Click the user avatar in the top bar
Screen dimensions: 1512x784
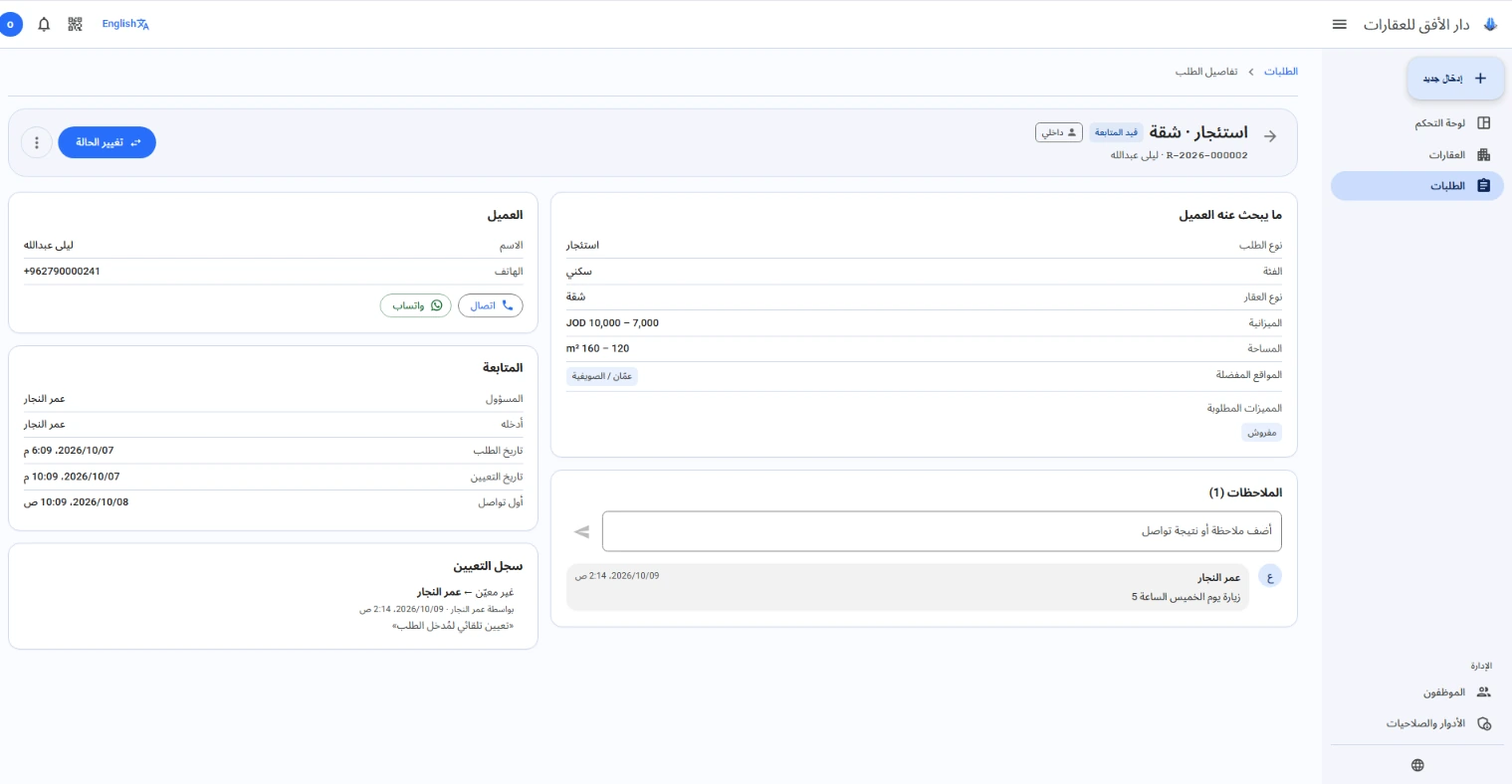11,24
